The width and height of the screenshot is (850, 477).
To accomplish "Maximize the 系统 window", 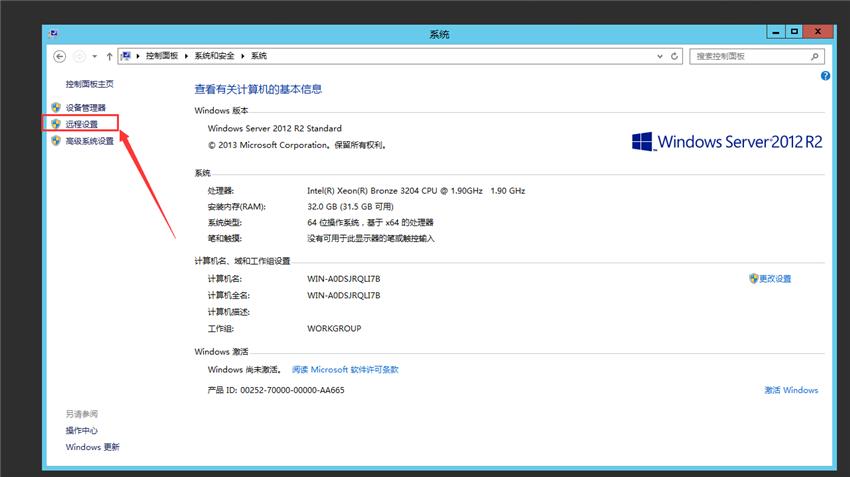I will click(x=794, y=33).
